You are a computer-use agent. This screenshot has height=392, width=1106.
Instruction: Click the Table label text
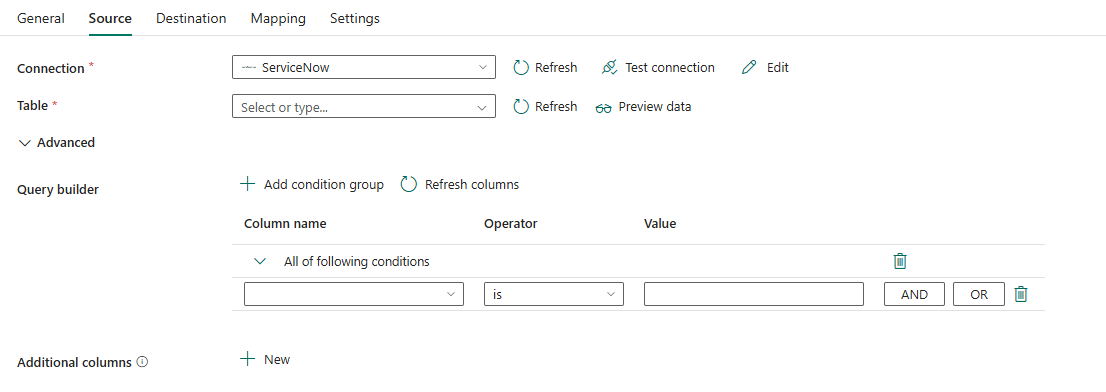(32, 105)
